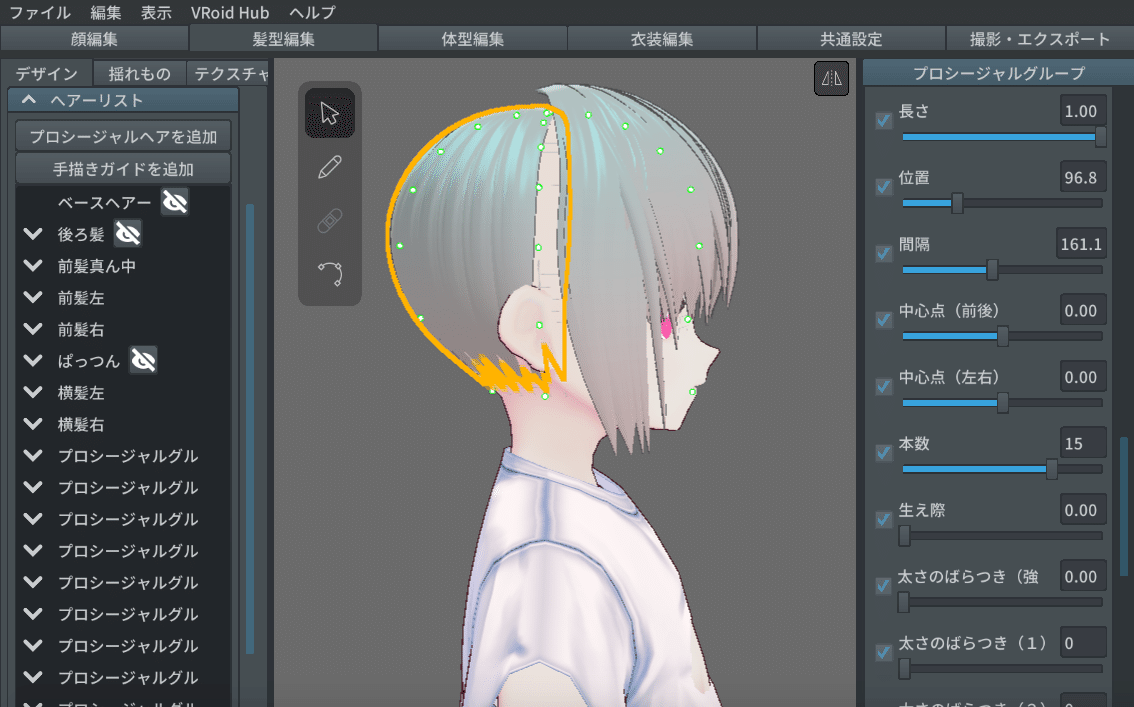Image resolution: width=1134 pixels, height=707 pixels.
Task: Uncheck the 太さのばらつき（強 checkbox
Action: [x=884, y=586]
